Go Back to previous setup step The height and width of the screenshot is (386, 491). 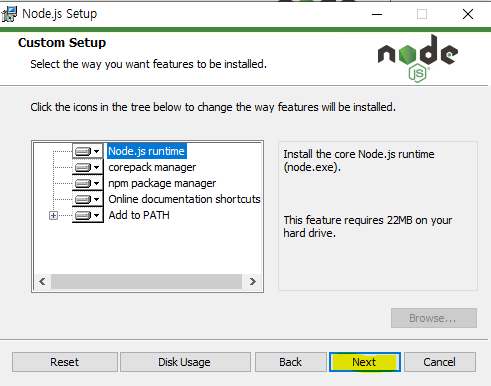(291, 362)
